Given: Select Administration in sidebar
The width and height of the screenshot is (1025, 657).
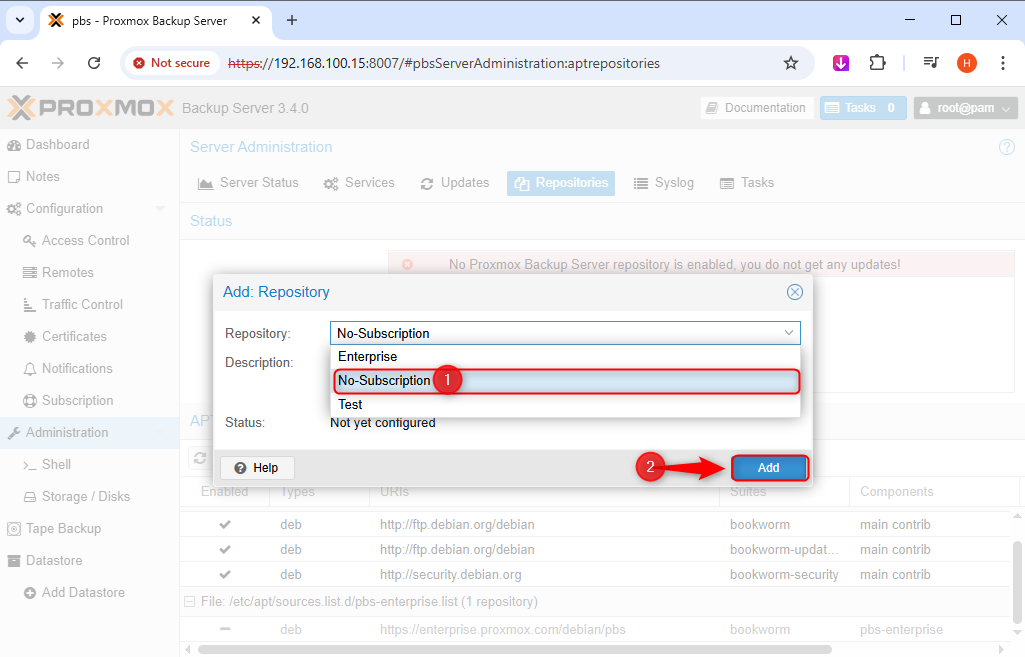Looking at the screenshot, I should point(90,433).
